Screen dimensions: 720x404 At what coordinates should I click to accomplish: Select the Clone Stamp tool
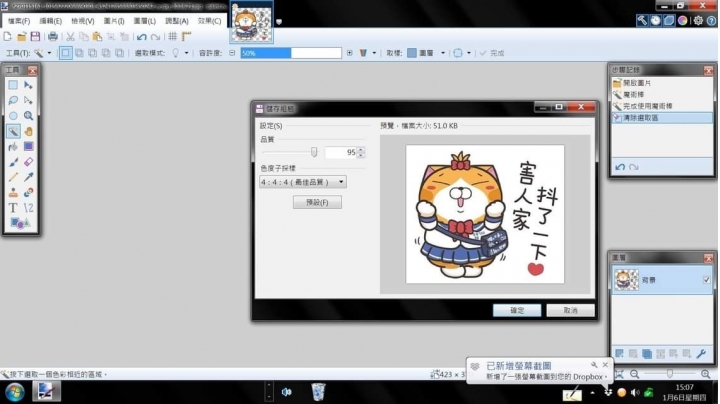(13, 192)
